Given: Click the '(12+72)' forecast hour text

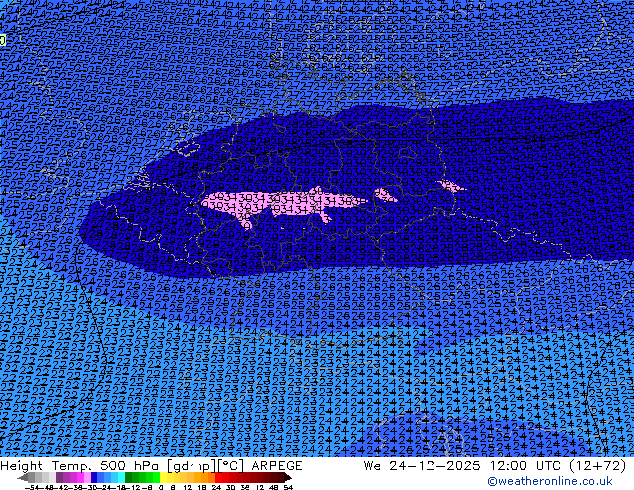Looking at the screenshot, I should pyautogui.click(x=598, y=466).
